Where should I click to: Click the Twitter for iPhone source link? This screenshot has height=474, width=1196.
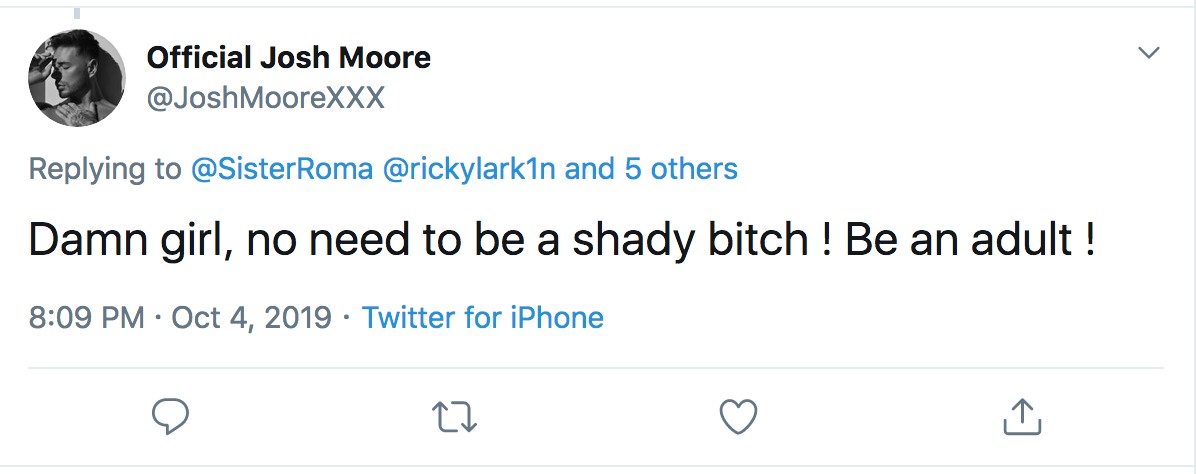(x=482, y=317)
